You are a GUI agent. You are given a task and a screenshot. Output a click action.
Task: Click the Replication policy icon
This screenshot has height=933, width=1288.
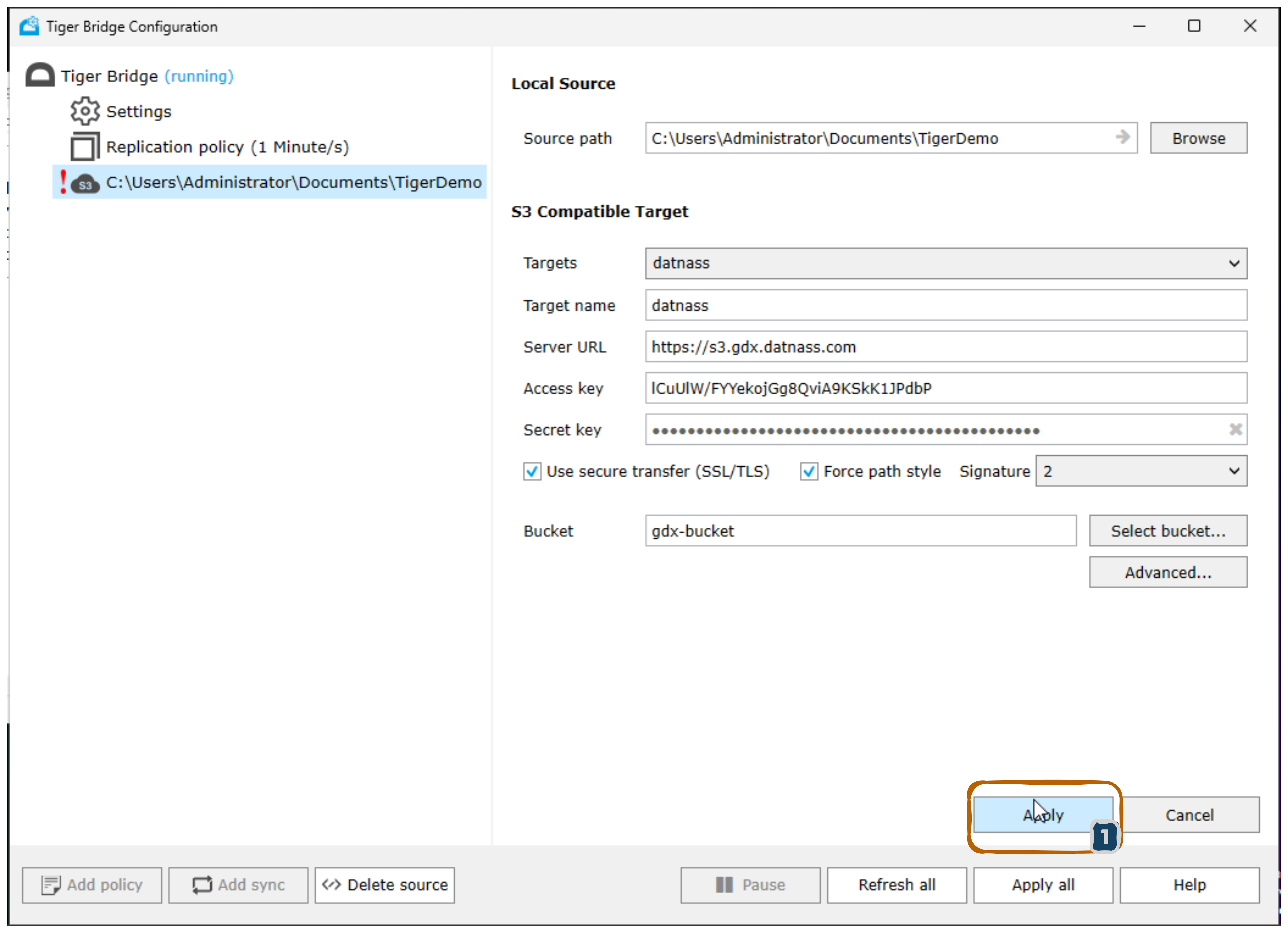(85, 146)
